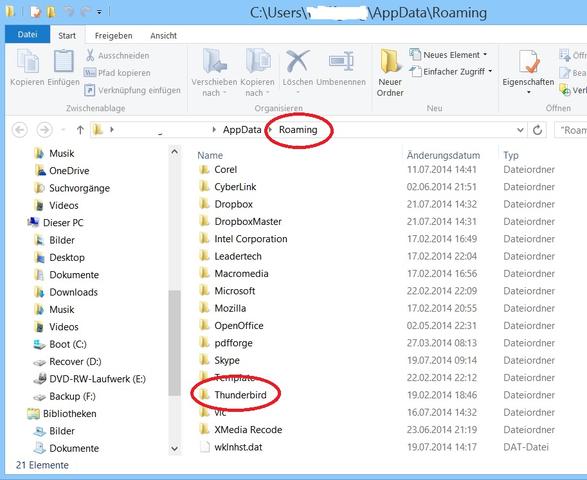
Task: Open the Kopieren nach dropdown
Action: [x=257, y=73]
